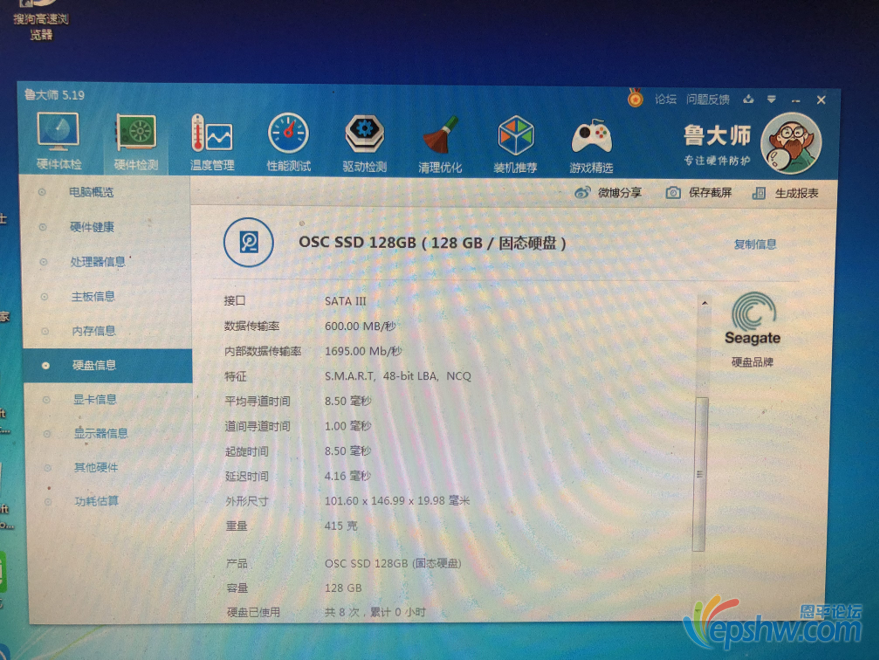This screenshot has height=660, width=879.
Task: Click the 600.00 MB/秒 transfer rate value
Action: 360,326
